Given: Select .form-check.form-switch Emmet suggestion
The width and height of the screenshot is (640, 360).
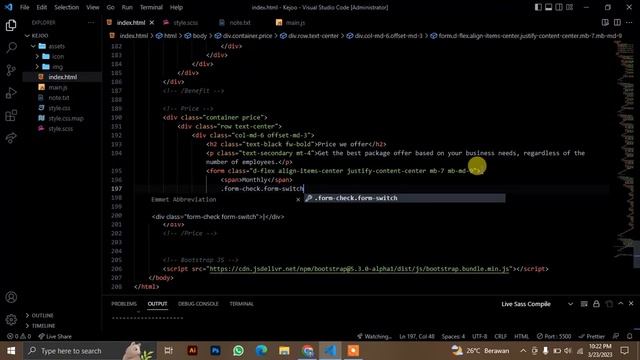Looking at the screenshot, I should tap(404, 198).
